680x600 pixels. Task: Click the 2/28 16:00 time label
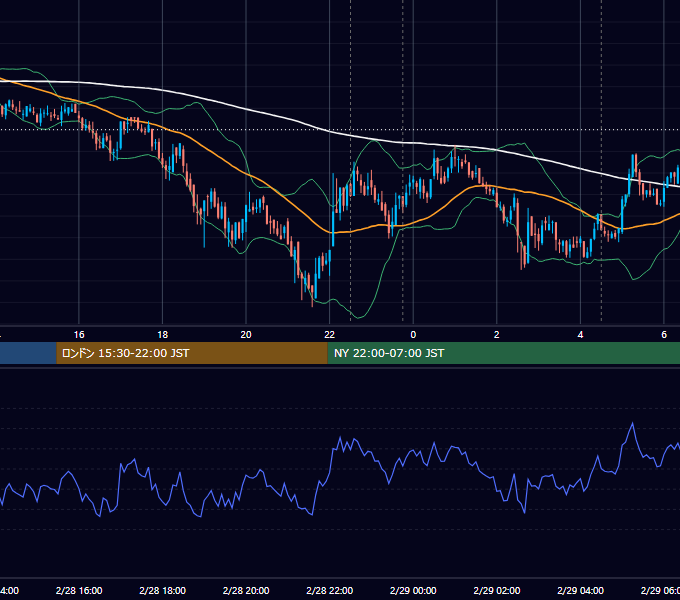pyautogui.click(x=79, y=590)
